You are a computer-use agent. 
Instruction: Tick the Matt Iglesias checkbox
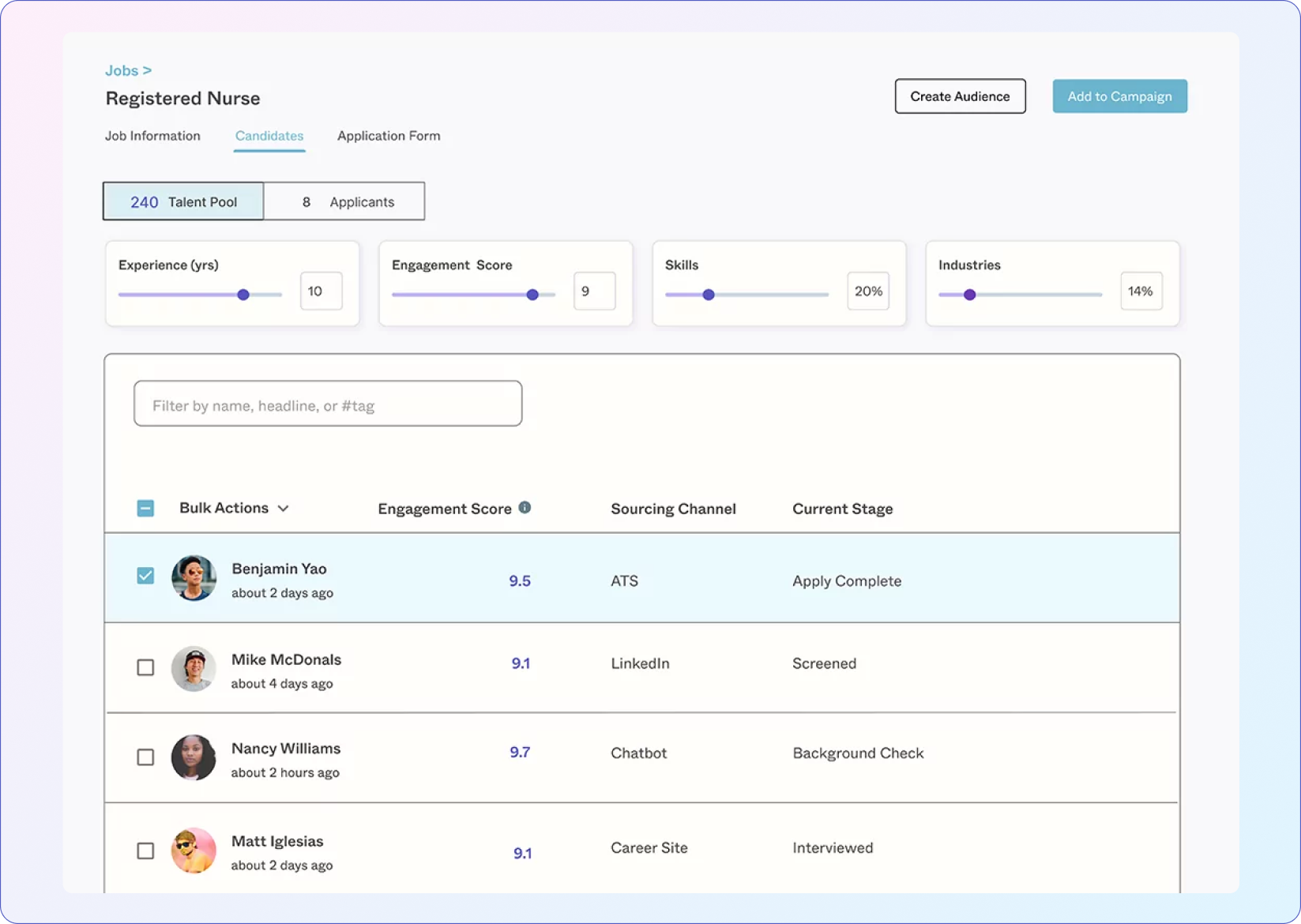pyautogui.click(x=145, y=851)
